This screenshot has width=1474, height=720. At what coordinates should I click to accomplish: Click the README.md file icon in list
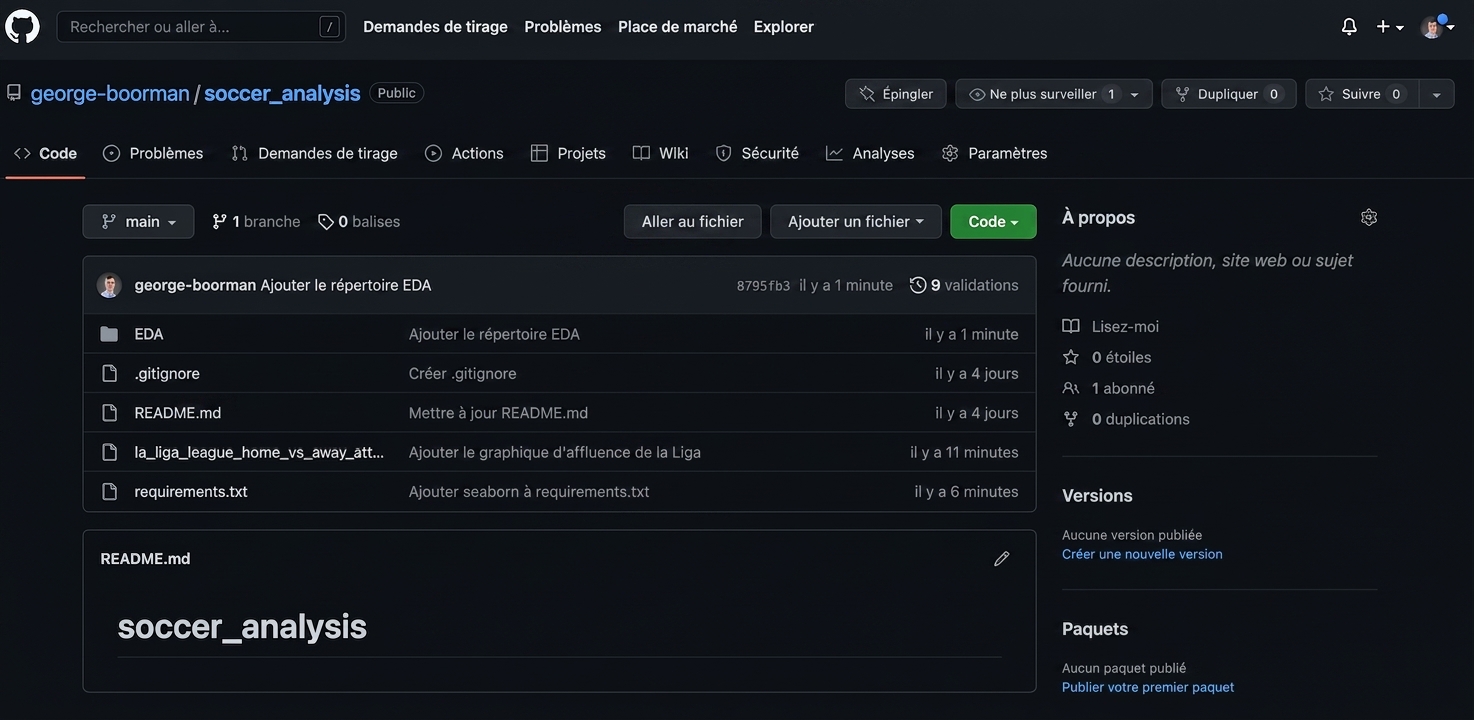point(110,413)
